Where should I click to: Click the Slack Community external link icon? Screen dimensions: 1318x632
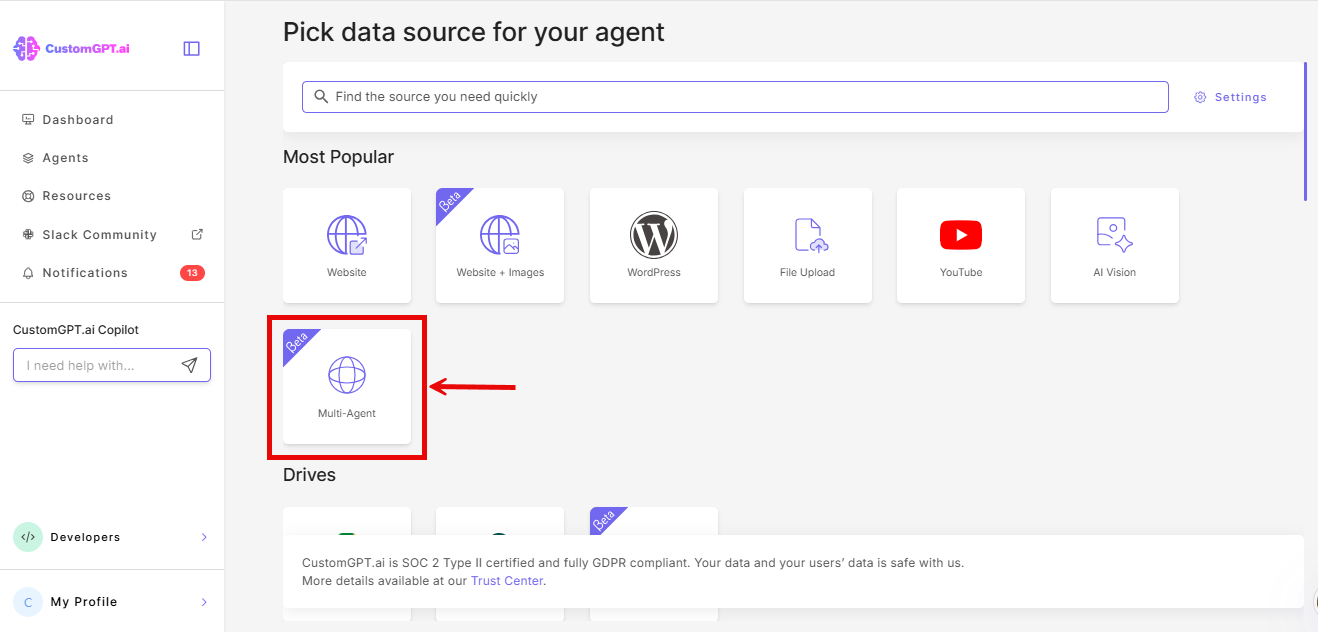197,234
